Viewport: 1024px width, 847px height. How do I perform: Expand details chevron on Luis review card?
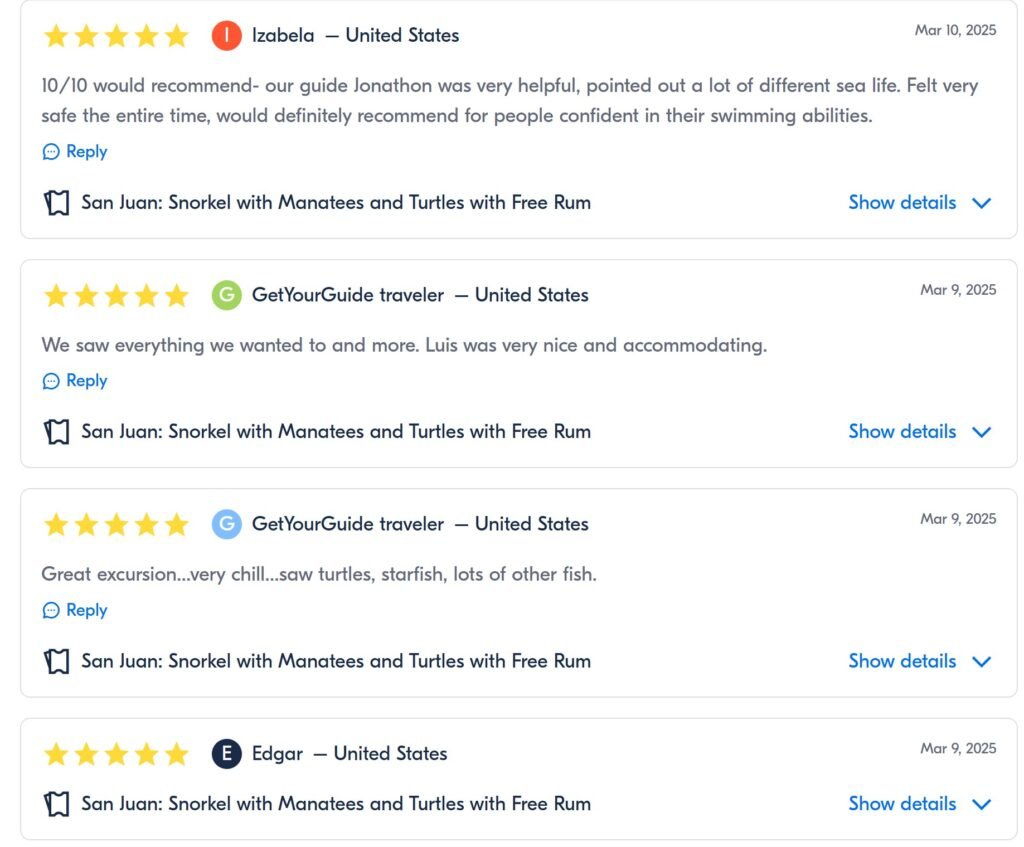(x=982, y=432)
